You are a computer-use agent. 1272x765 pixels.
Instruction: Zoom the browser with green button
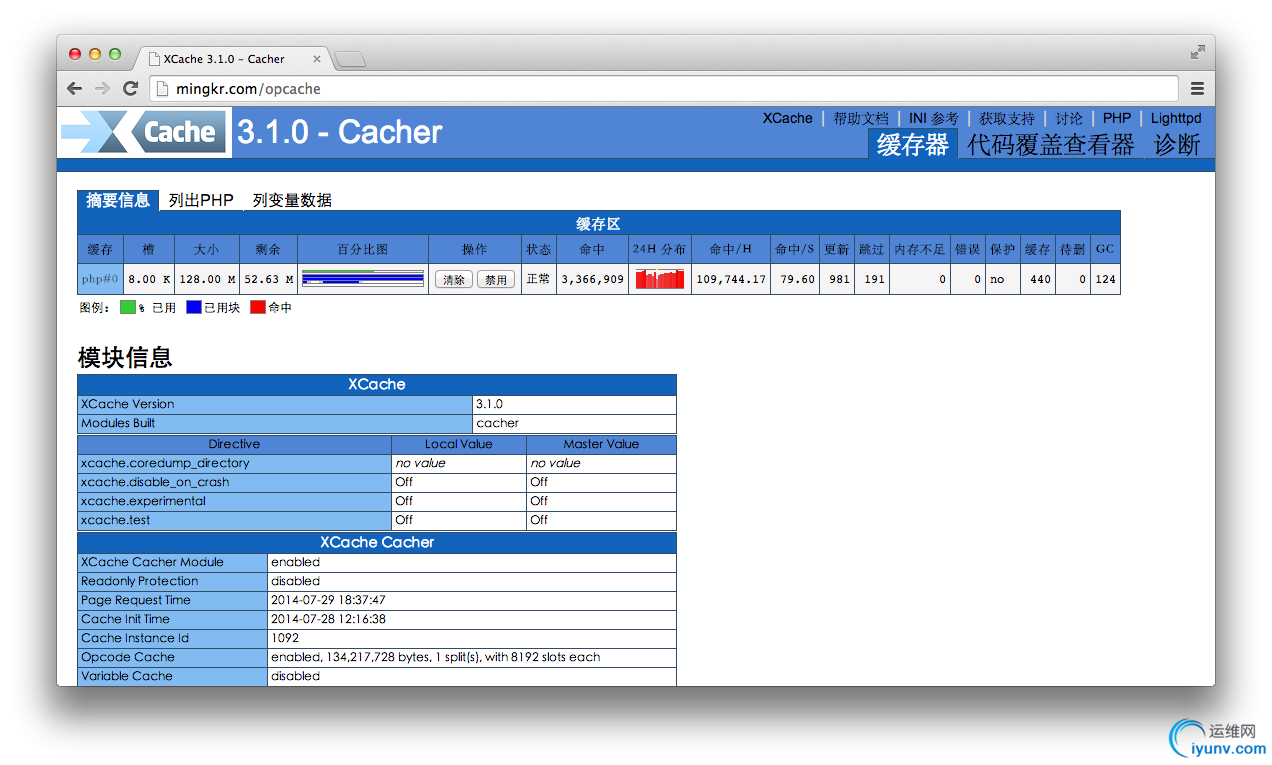coord(115,54)
